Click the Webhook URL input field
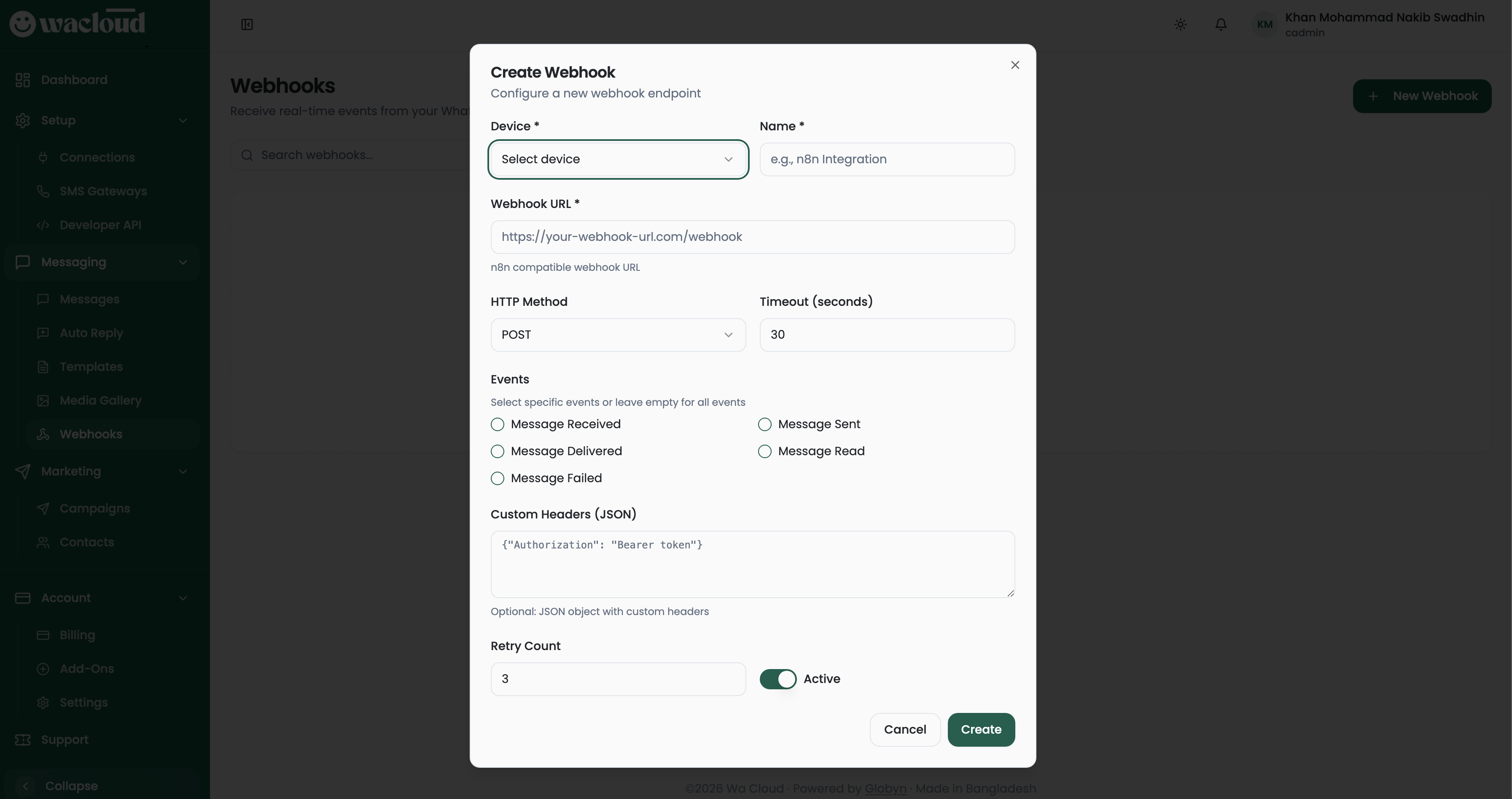1512x799 pixels. point(752,237)
